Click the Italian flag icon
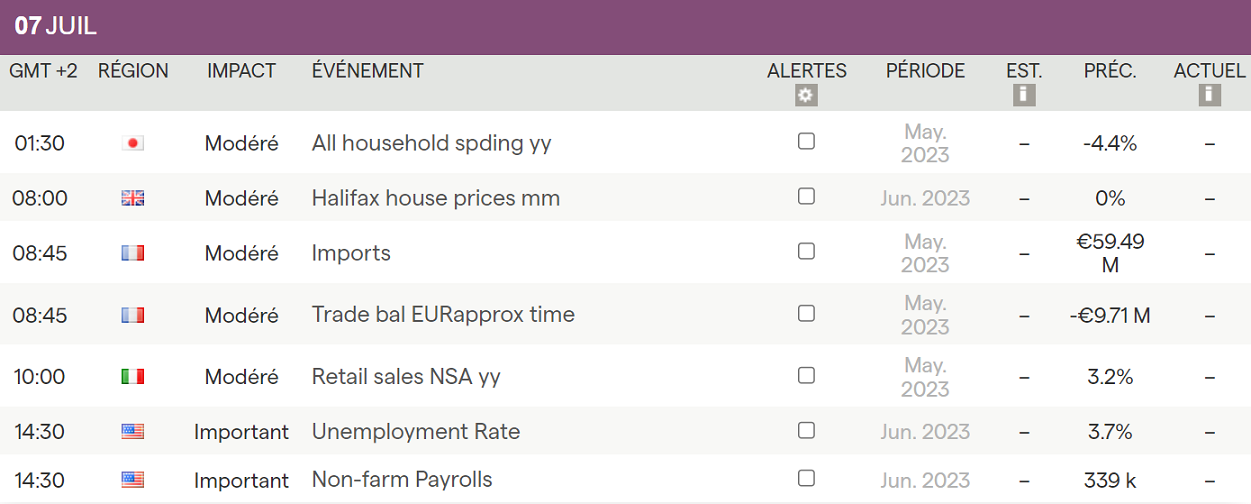Viewport: 1251px width, 504px height. tap(132, 377)
